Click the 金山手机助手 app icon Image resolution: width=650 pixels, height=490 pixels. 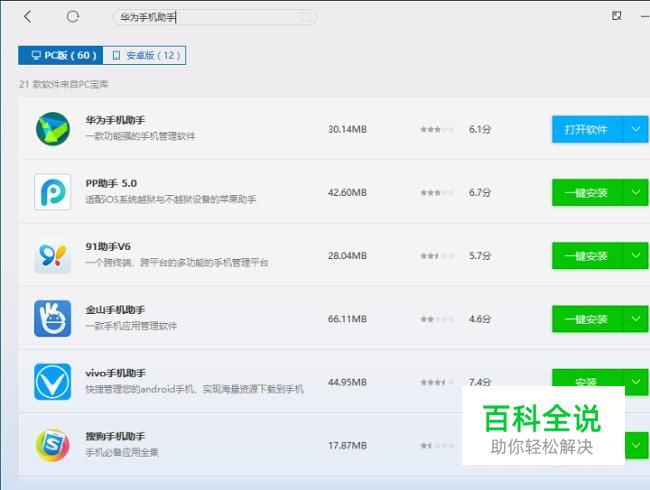pyautogui.click(x=53, y=319)
